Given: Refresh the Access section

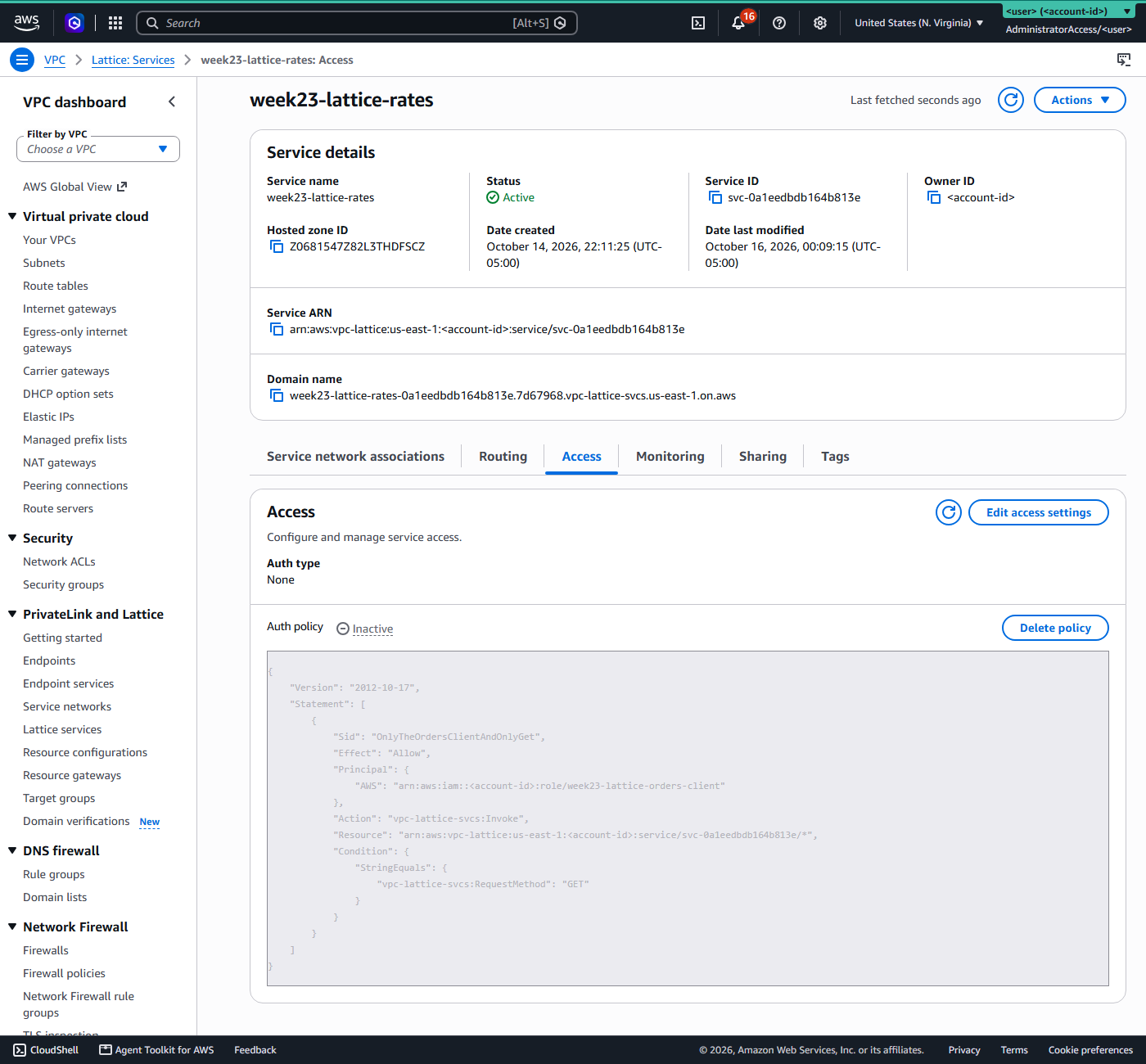Looking at the screenshot, I should 949,512.
